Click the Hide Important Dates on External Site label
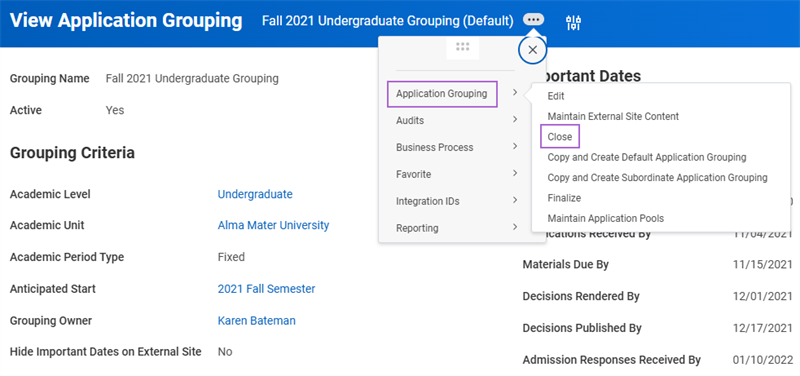The image size is (800, 376). tap(106, 352)
